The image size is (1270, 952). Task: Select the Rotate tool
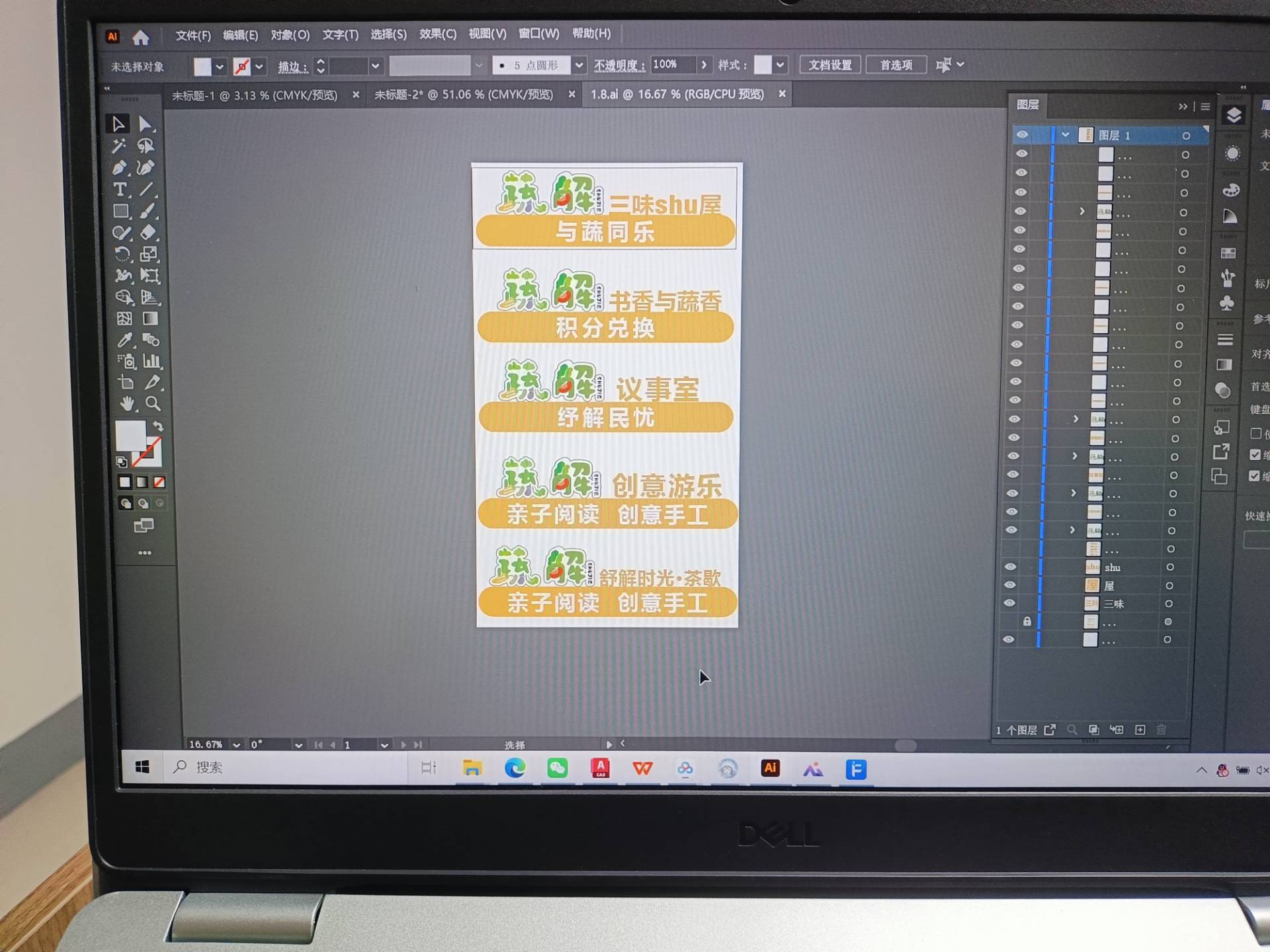[x=122, y=255]
